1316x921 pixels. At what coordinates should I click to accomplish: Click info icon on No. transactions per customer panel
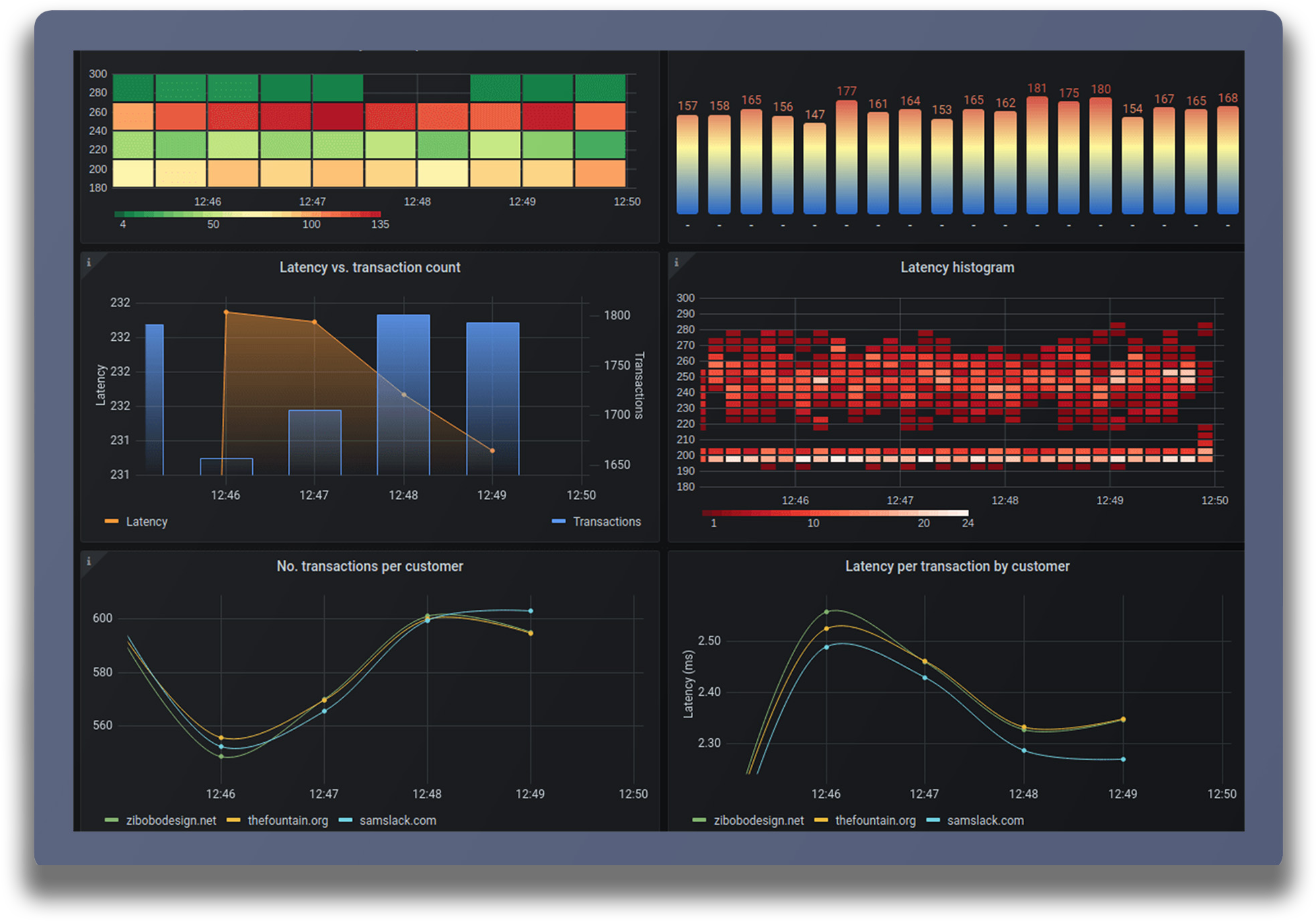tap(89, 561)
